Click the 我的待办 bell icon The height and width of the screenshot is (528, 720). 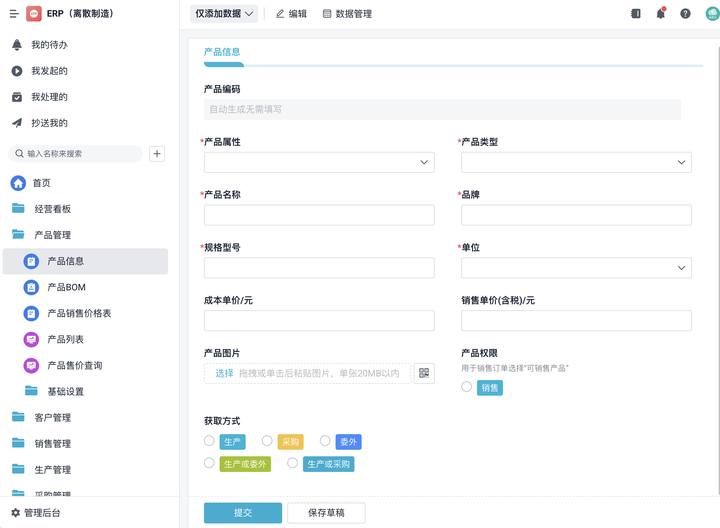point(17,45)
